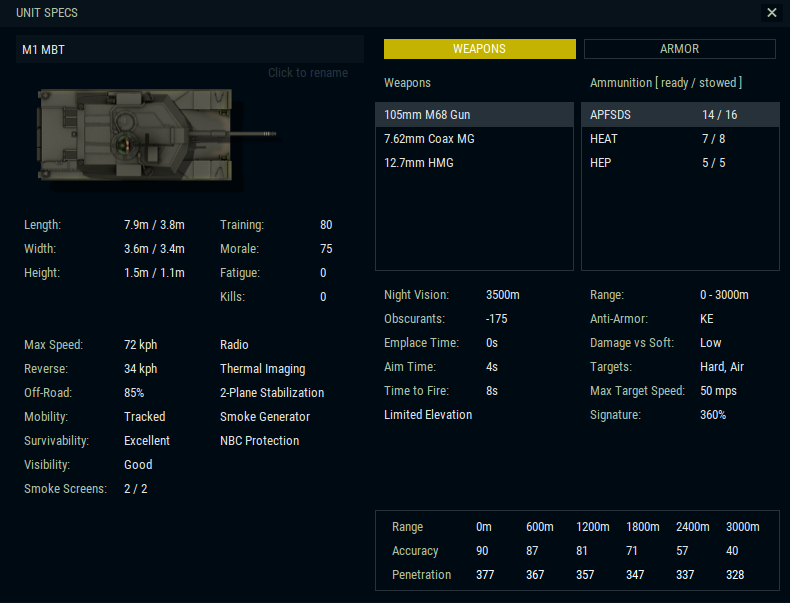Click the Time to Fire value 8s
Viewport: 790px width, 603px height.
[492, 391]
